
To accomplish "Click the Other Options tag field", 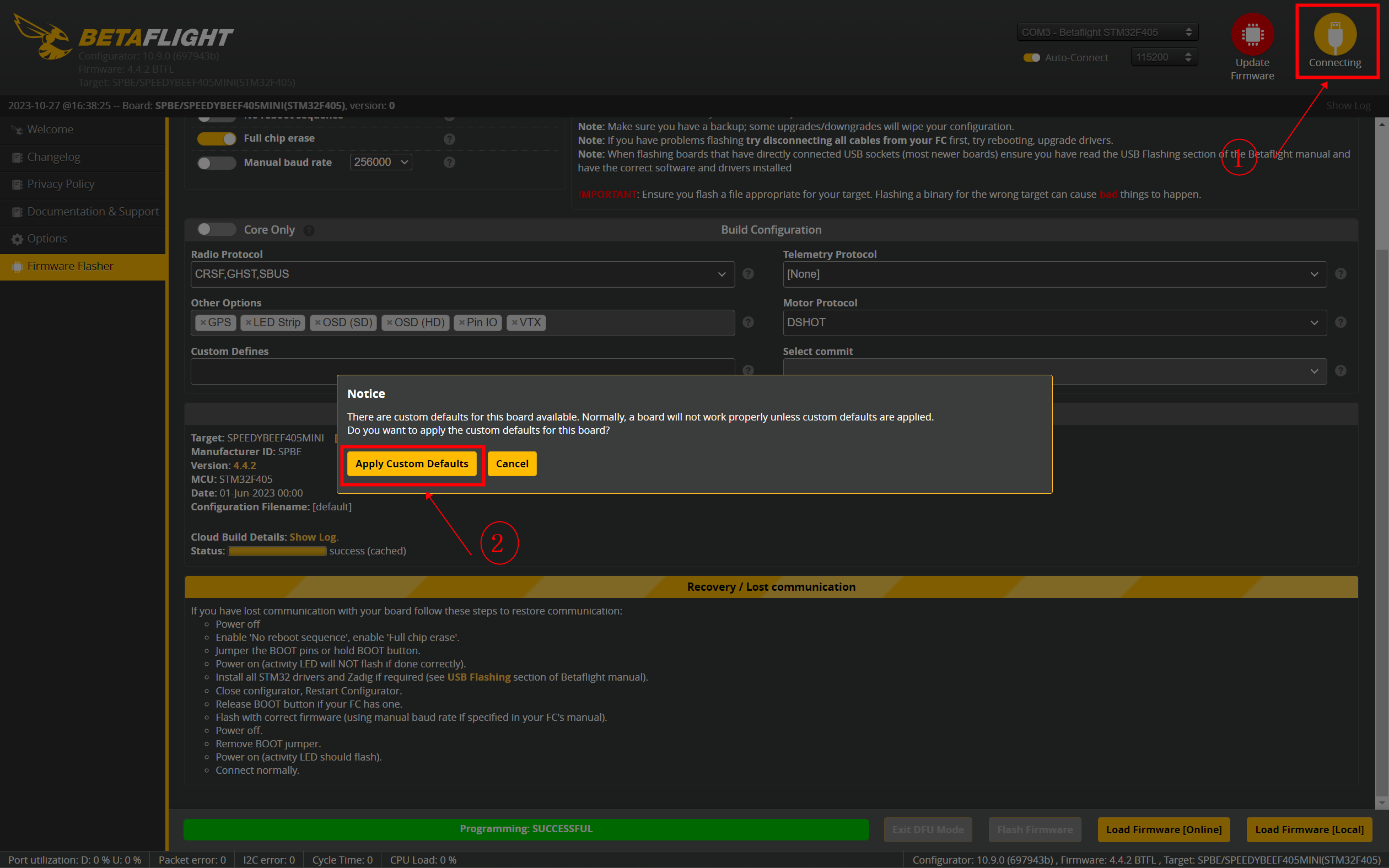I will (462, 322).
